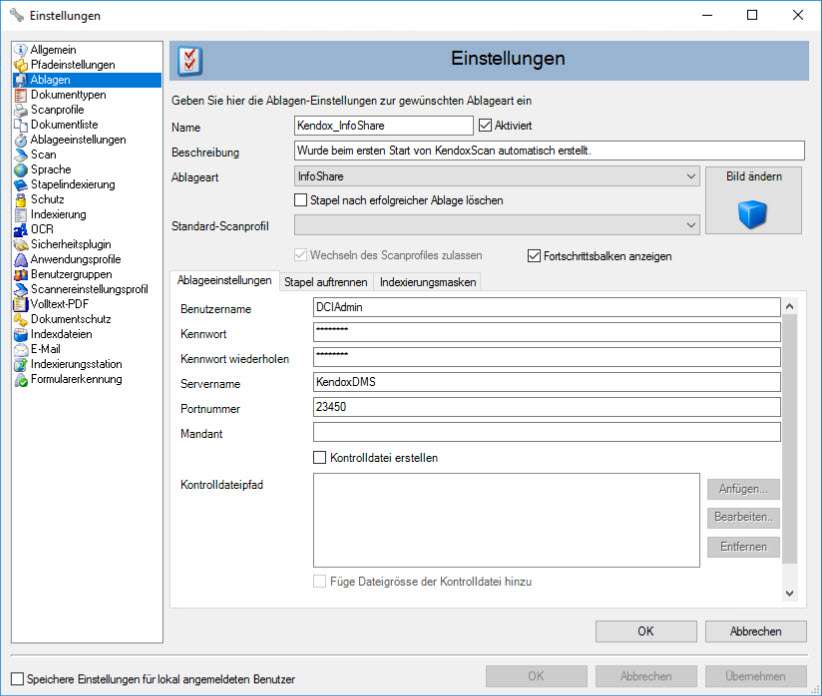Click the Bild ändern button
The height and width of the screenshot is (696, 822).
coord(753,199)
